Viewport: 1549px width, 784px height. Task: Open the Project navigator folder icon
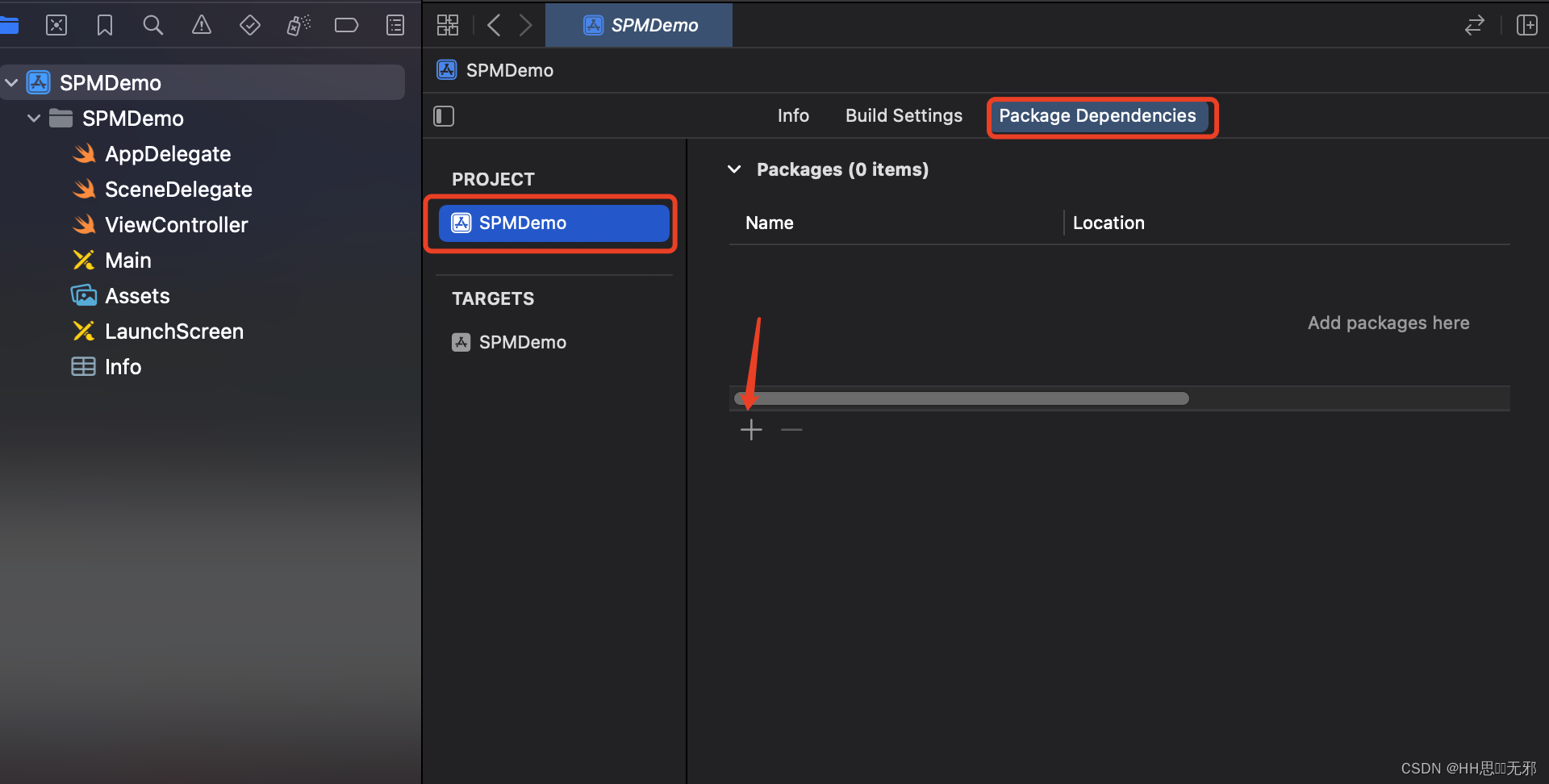tap(9, 25)
